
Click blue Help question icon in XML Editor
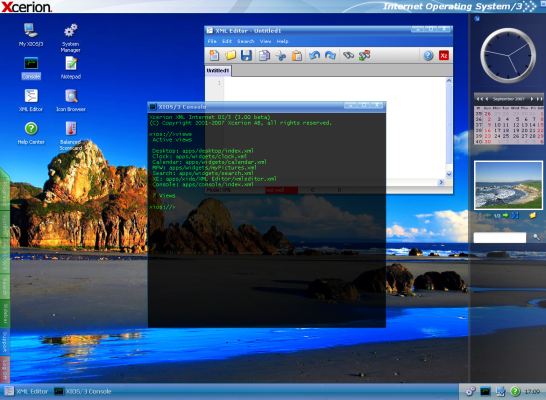pyautogui.click(x=428, y=55)
